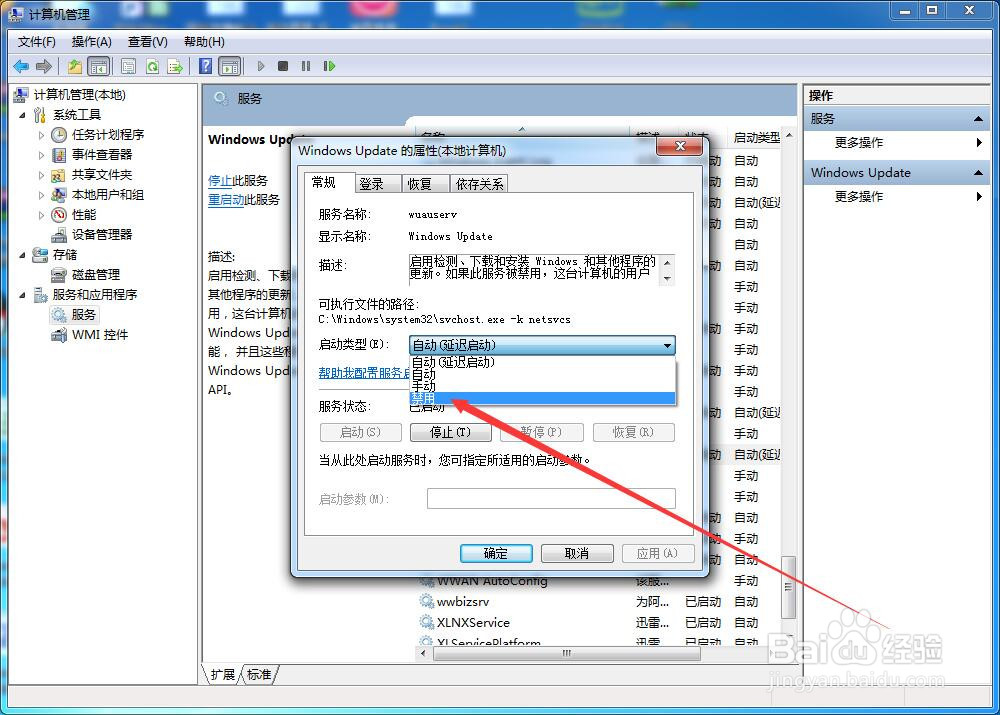
Task: Select 事件查看器 in the tree
Action: pos(102,154)
